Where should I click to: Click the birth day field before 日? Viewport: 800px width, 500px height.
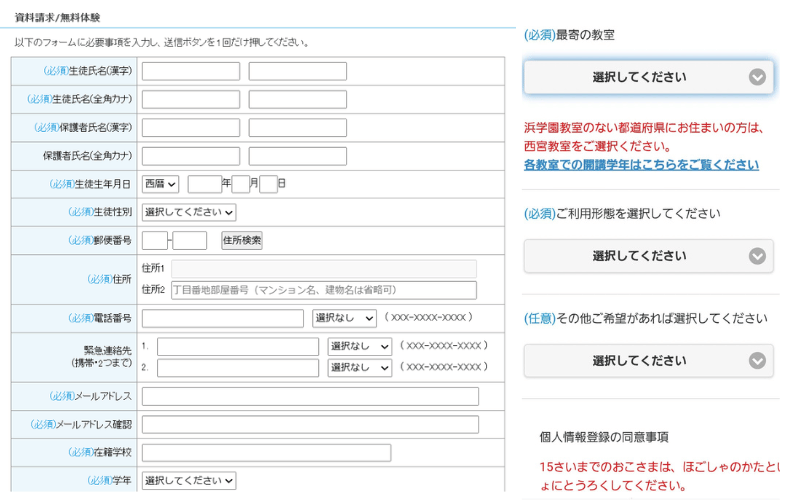click(268, 184)
